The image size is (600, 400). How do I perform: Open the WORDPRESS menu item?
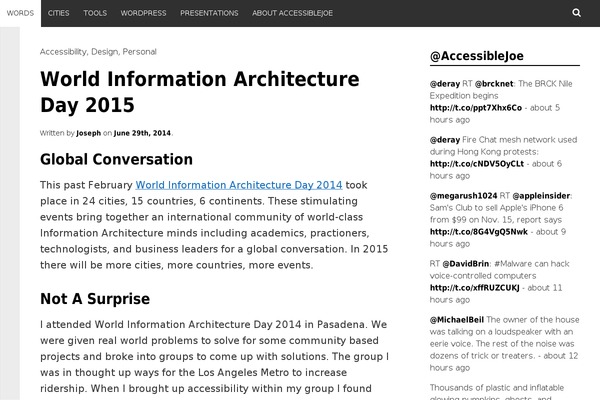(x=143, y=13)
